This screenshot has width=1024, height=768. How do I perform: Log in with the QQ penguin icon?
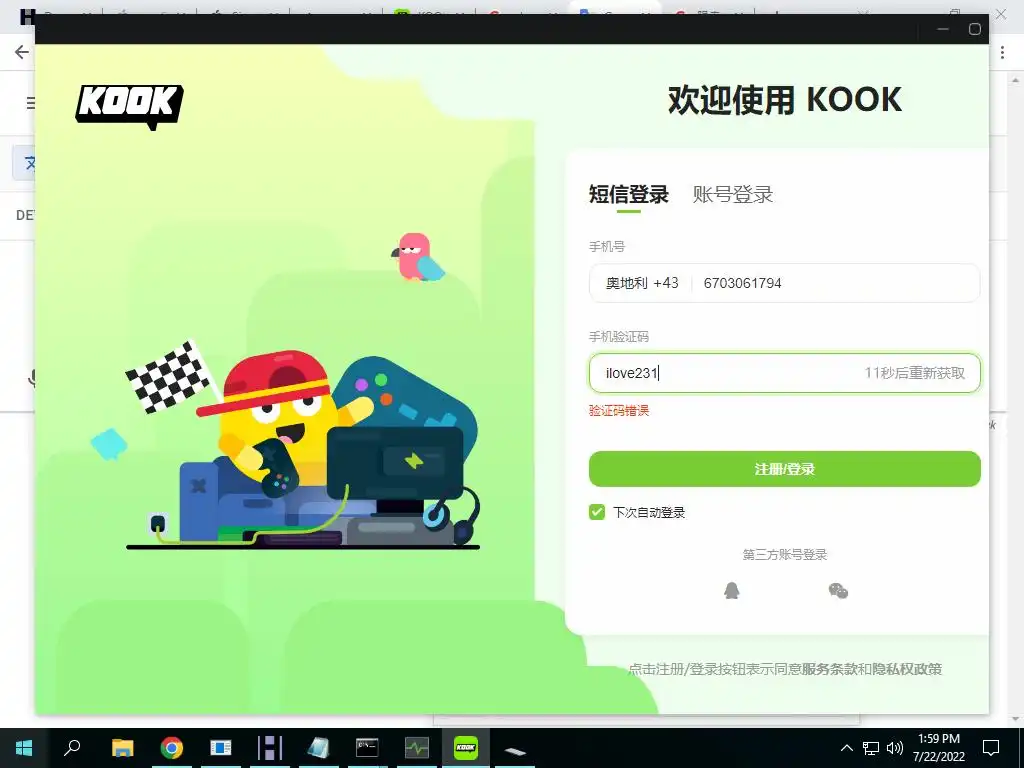pos(731,591)
